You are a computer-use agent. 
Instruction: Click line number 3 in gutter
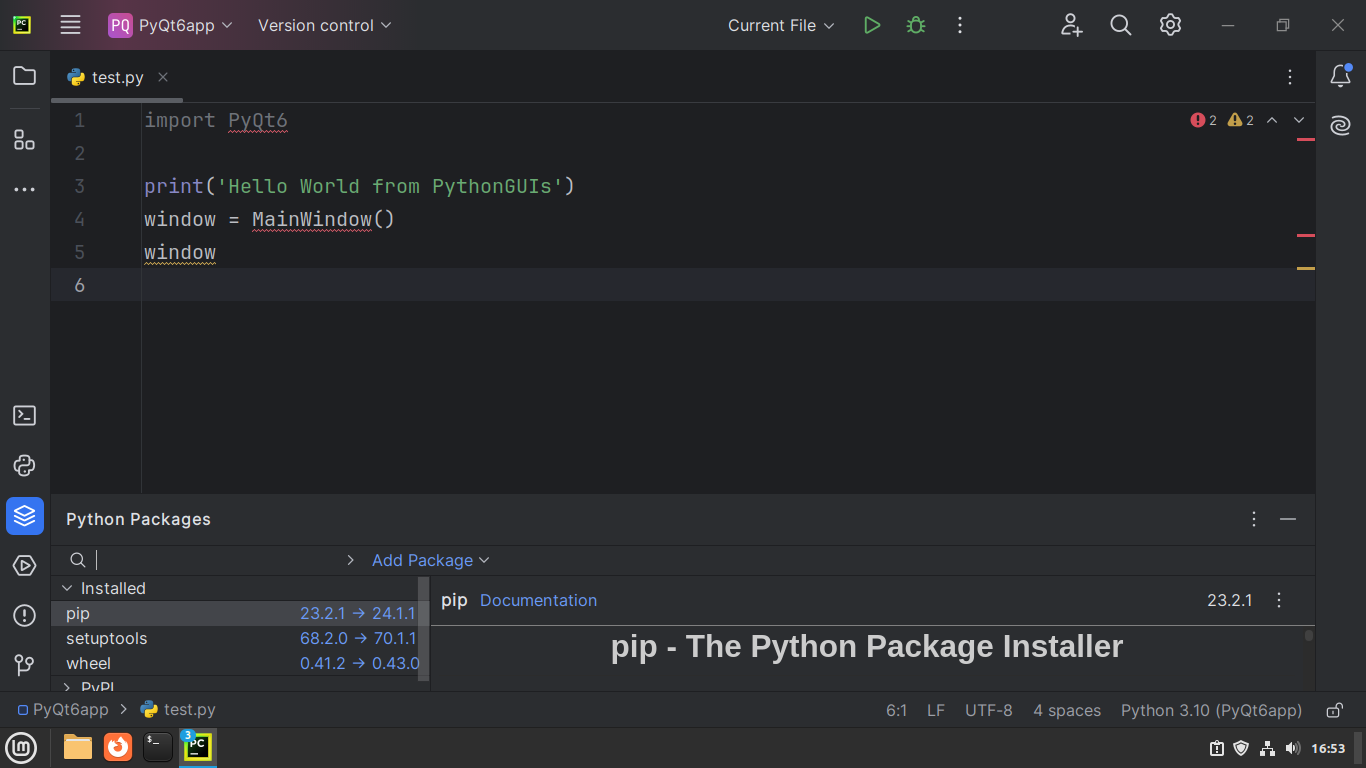click(x=79, y=186)
